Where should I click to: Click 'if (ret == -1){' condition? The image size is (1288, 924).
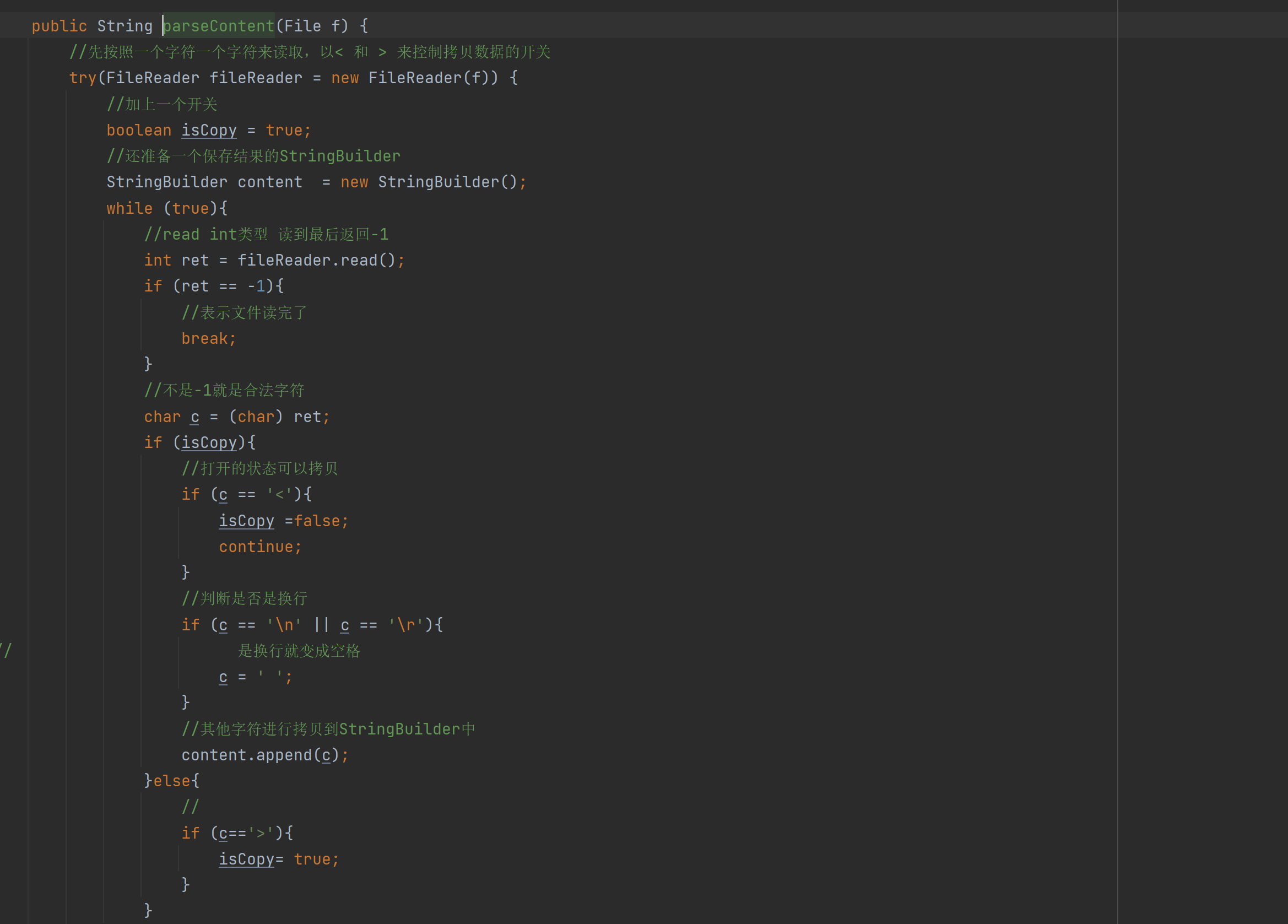click(x=214, y=285)
